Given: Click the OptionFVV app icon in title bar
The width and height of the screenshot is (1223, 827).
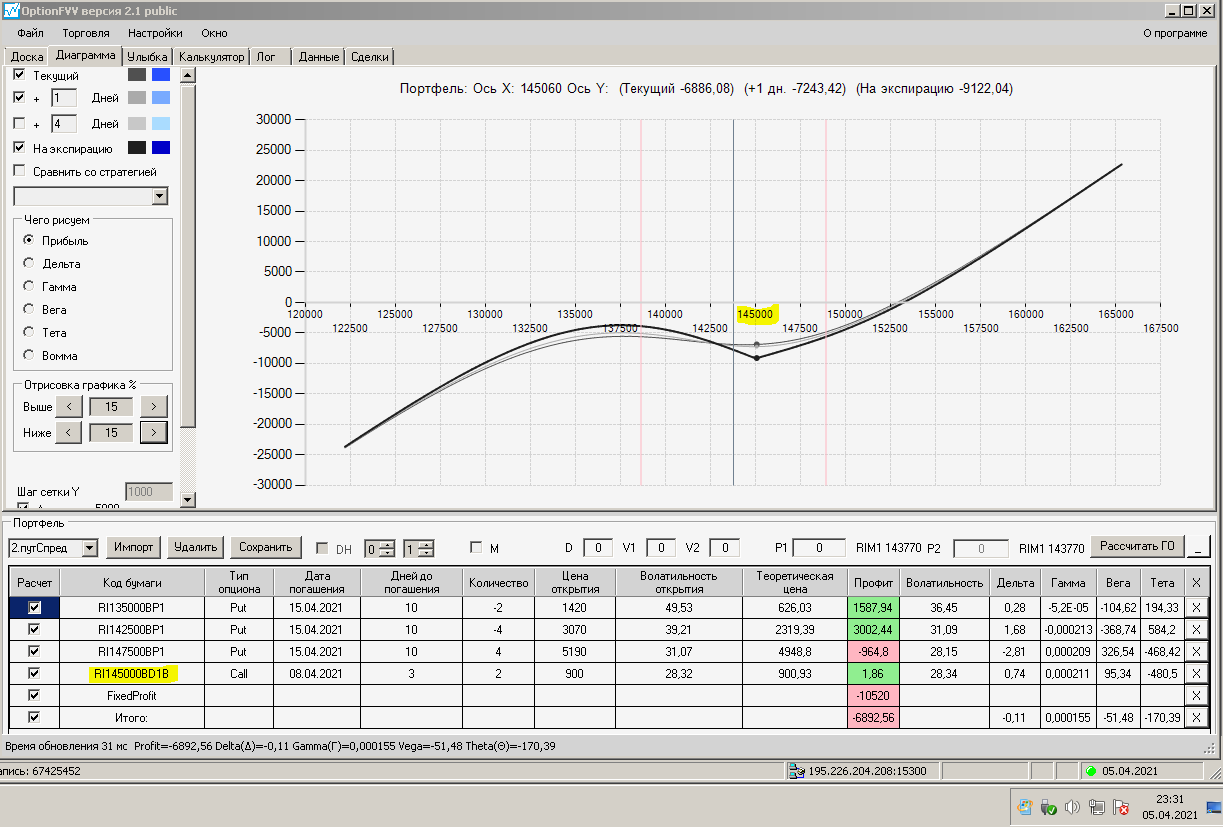Looking at the screenshot, I should [10, 10].
